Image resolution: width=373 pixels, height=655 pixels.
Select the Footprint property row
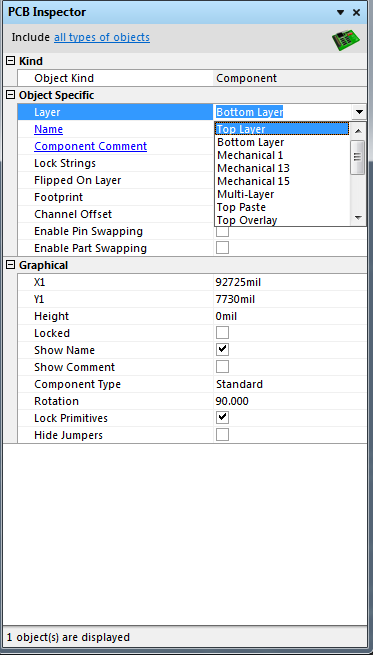115,197
